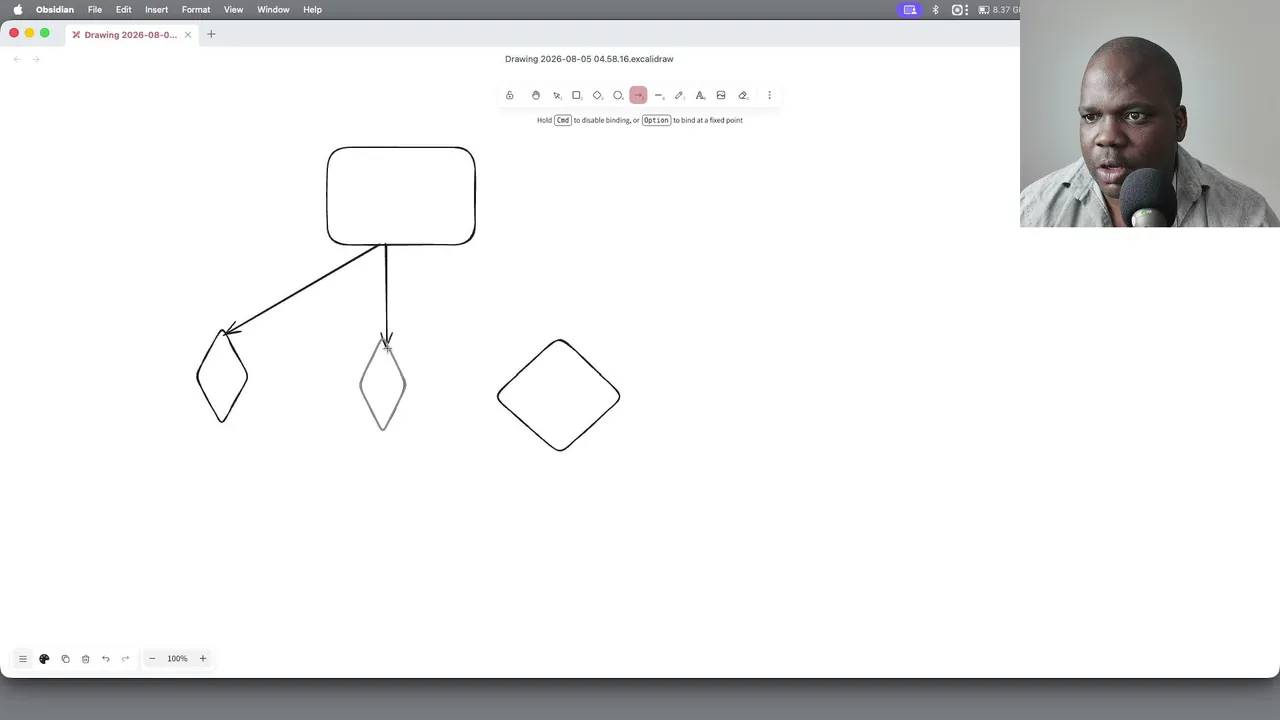
Task: Select the Eraser tool
Action: (743, 95)
